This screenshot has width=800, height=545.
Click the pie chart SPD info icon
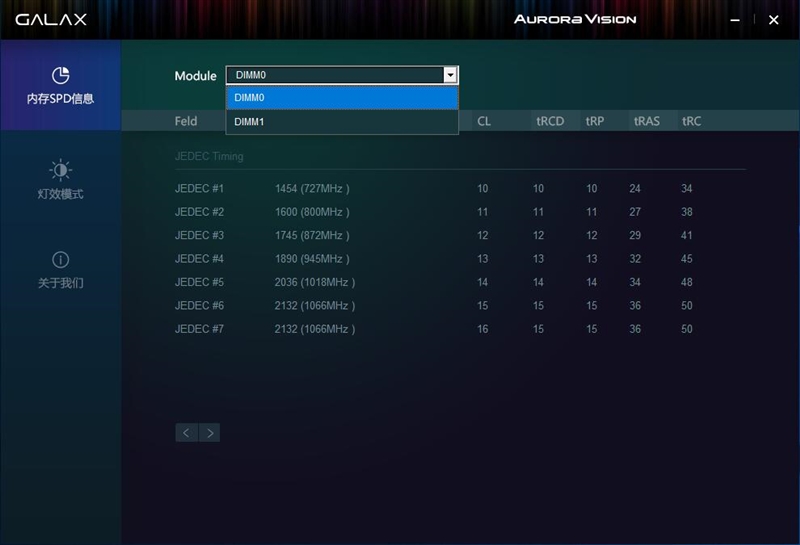[60, 75]
